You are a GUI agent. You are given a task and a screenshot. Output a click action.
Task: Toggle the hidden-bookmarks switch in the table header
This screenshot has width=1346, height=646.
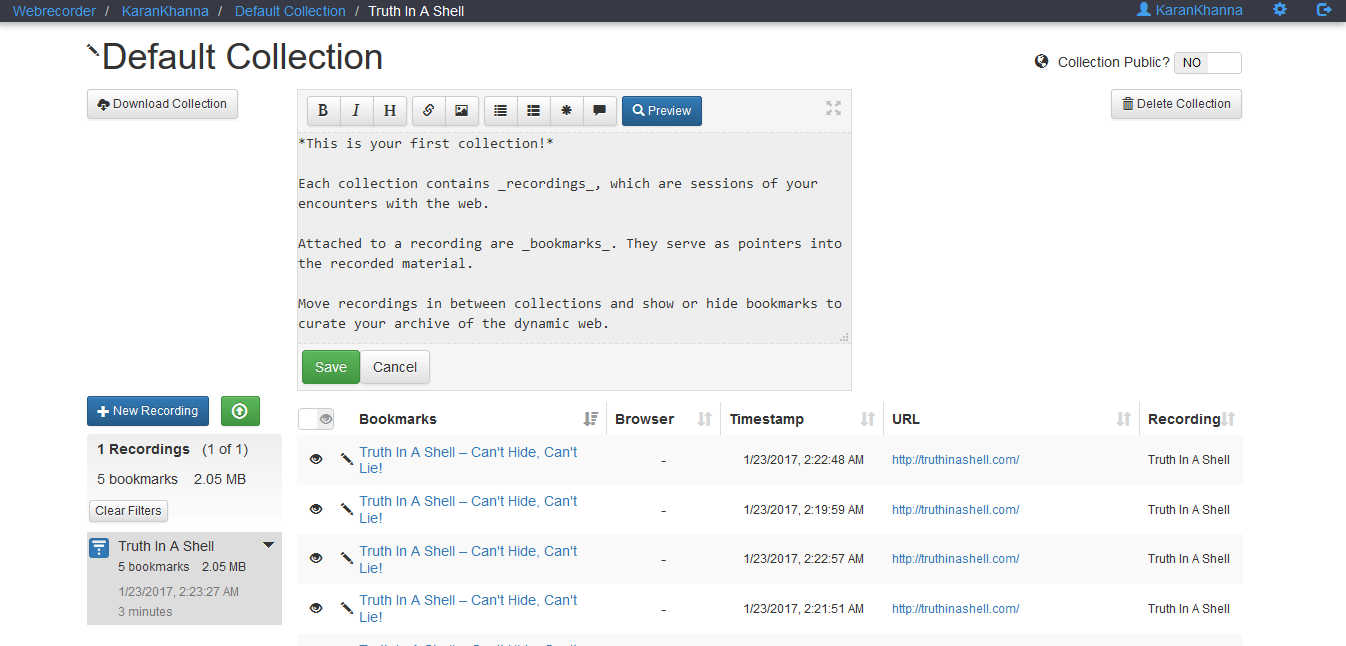[316, 419]
